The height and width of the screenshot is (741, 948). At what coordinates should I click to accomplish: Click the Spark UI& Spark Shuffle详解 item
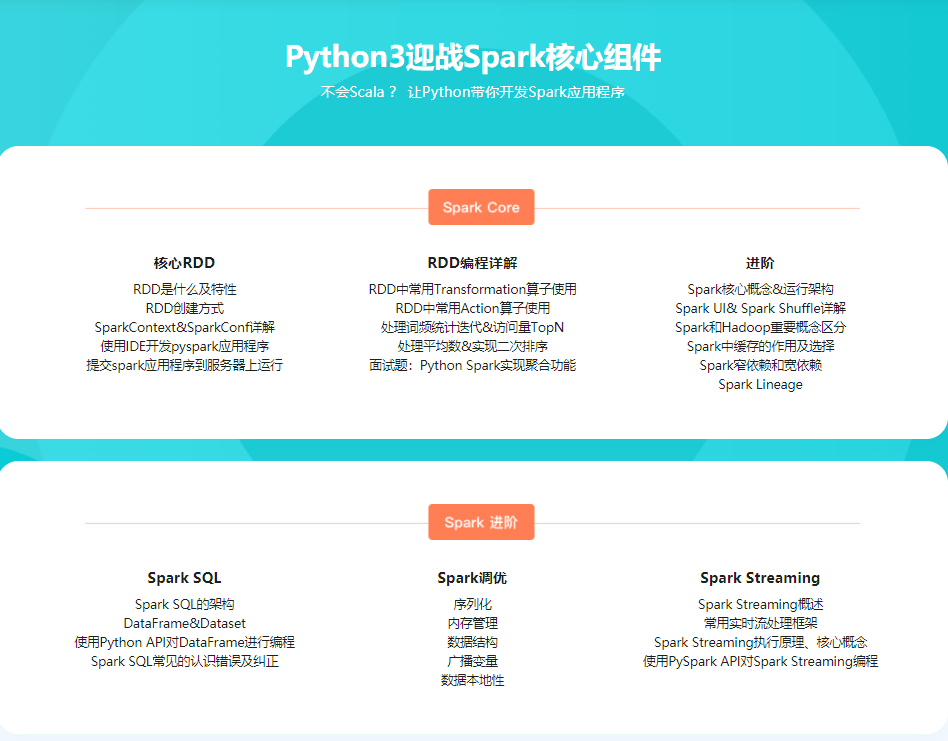pos(760,308)
